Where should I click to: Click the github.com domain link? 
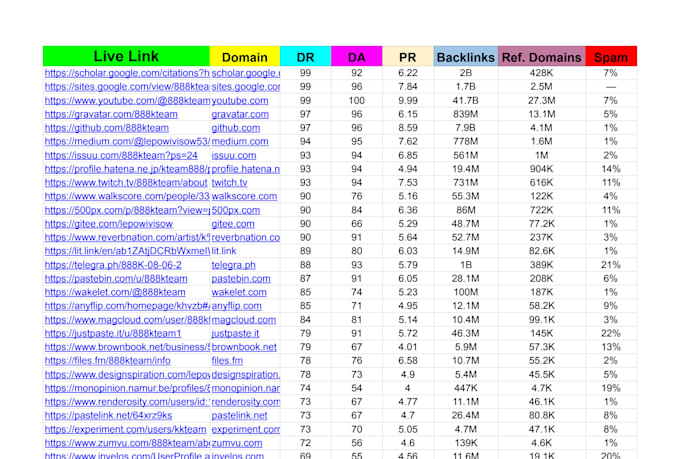[x=236, y=128]
